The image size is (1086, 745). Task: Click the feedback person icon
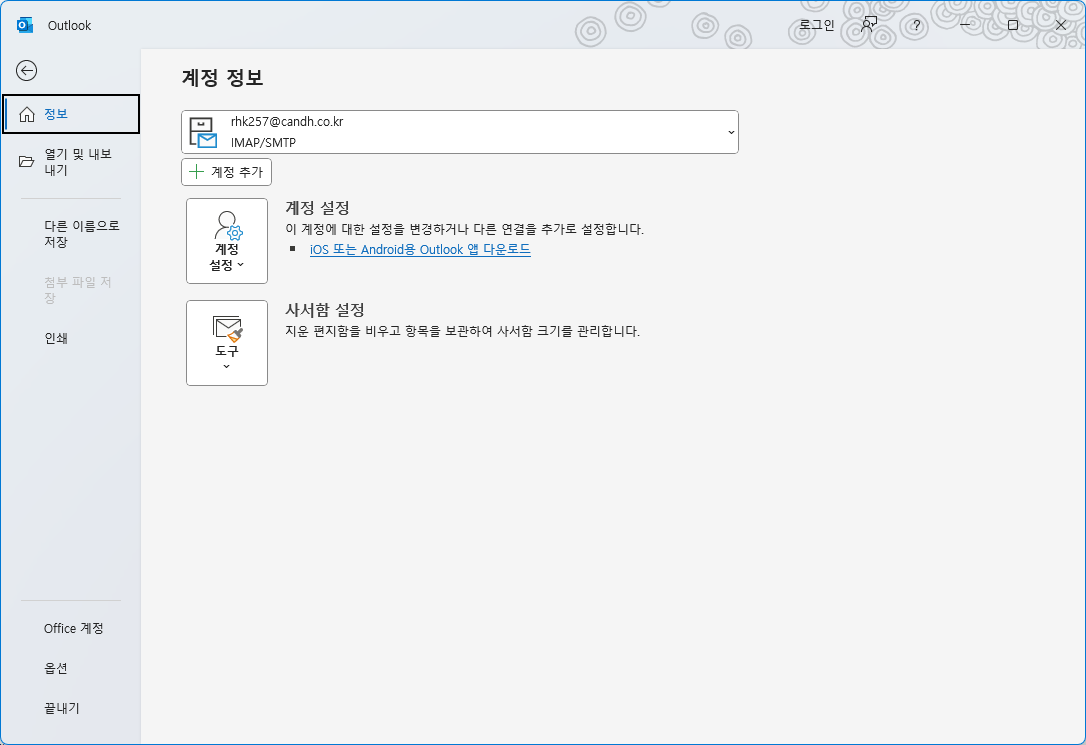coord(869,25)
